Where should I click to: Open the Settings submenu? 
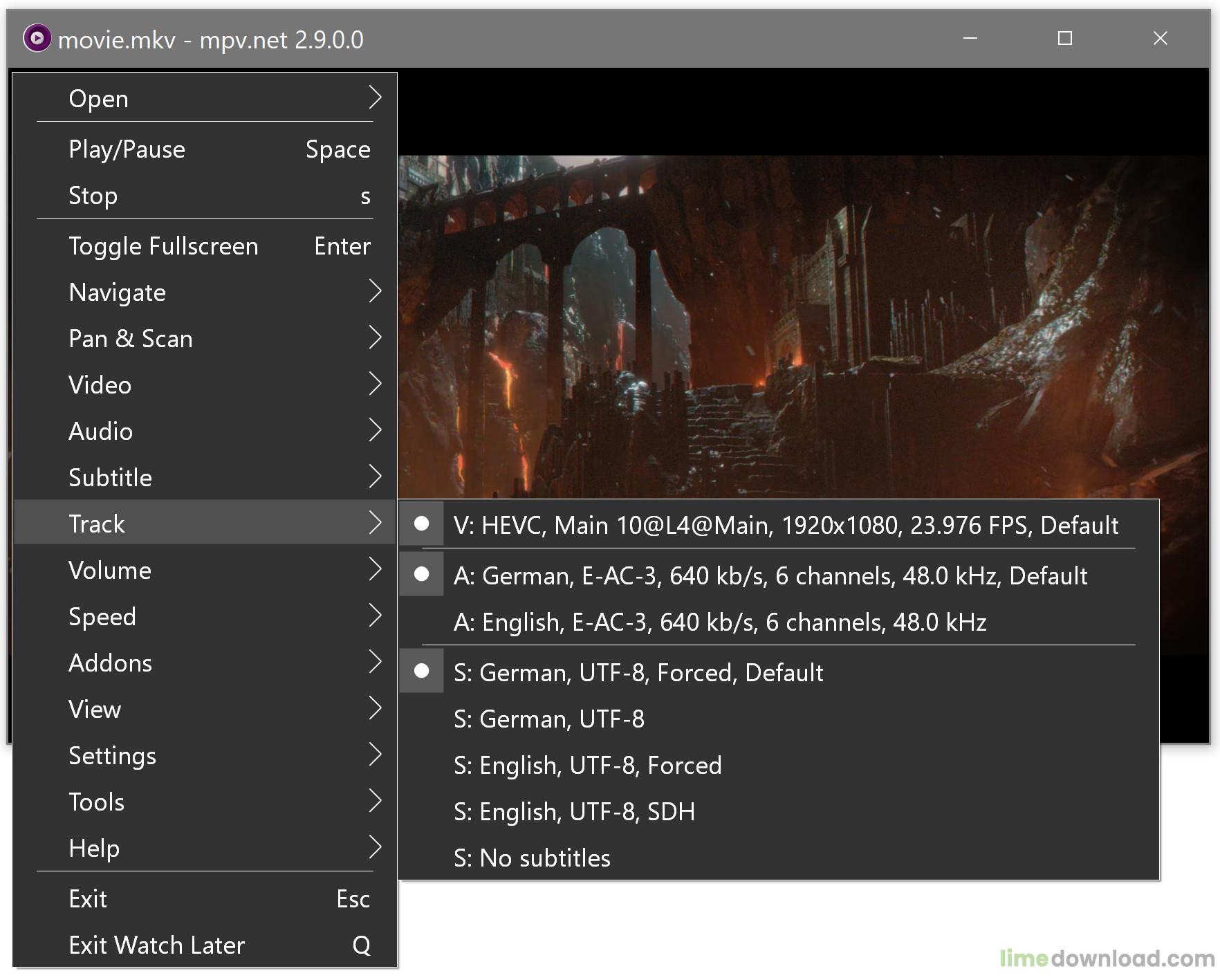(x=205, y=755)
